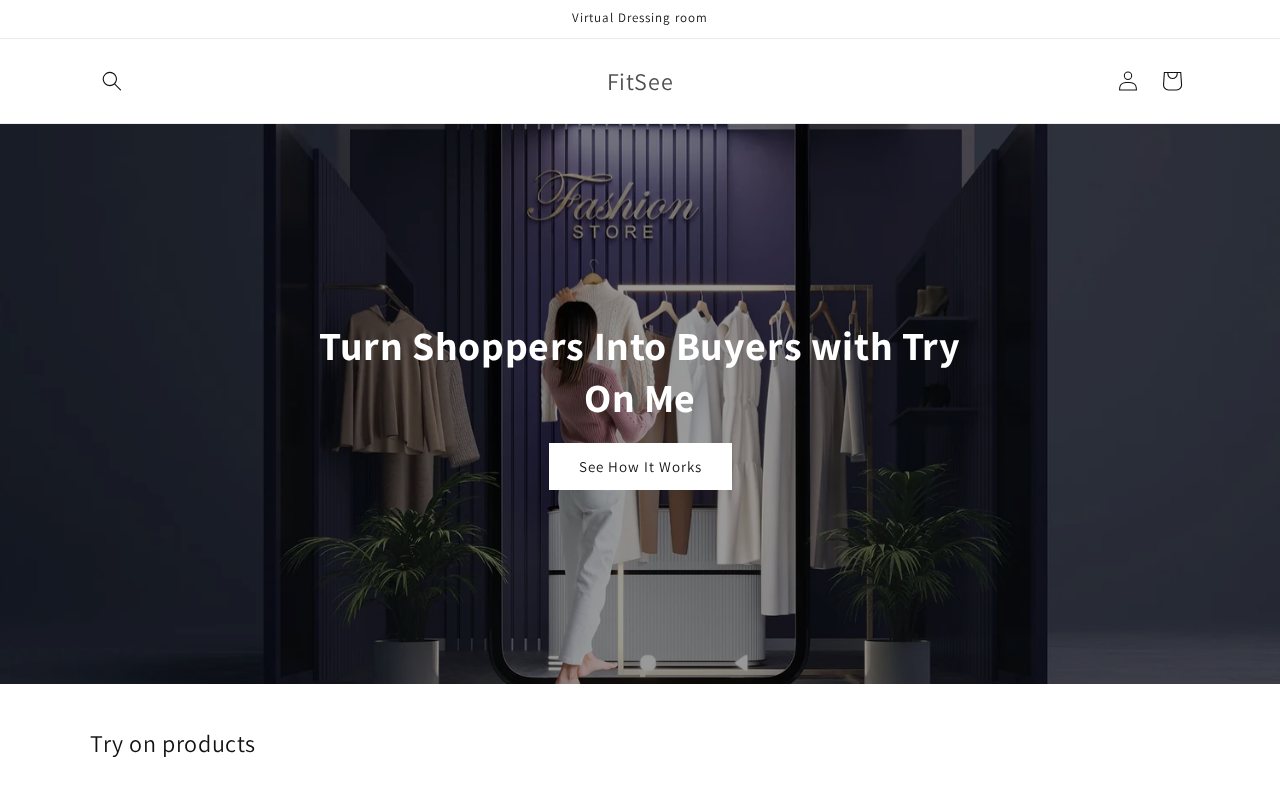Click the See How It Works button
Screen dimensions: 1280x800
640,467
